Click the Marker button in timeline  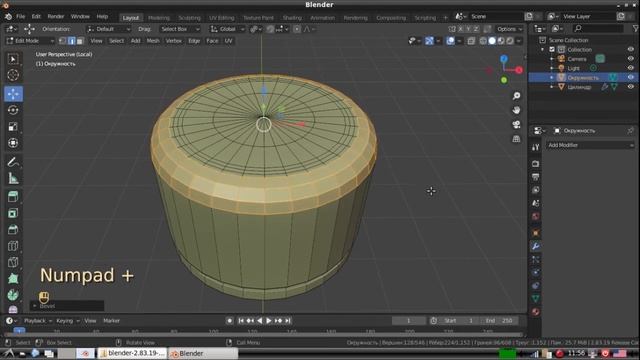pyautogui.click(x=111, y=321)
